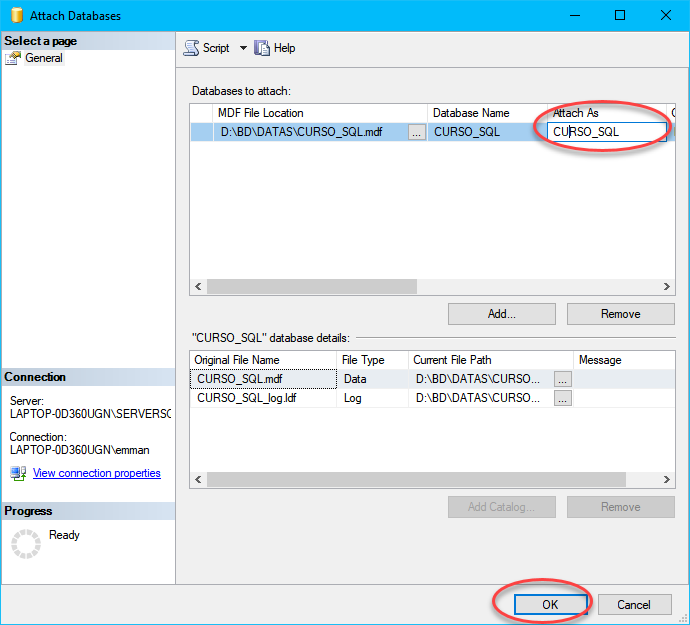Click the Attach Databases title bar icon
The width and height of the screenshot is (690, 625).
tap(17, 15)
